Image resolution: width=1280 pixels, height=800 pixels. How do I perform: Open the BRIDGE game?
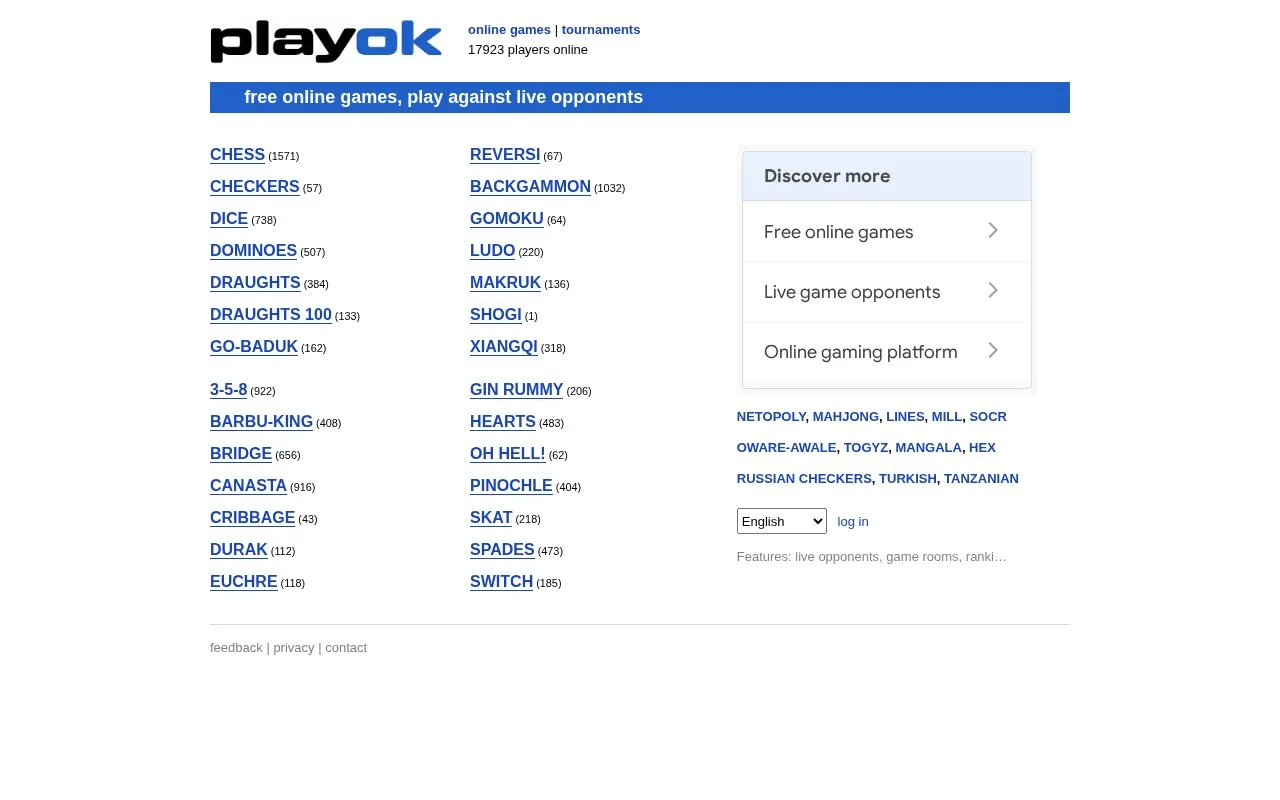click(241, 454)
